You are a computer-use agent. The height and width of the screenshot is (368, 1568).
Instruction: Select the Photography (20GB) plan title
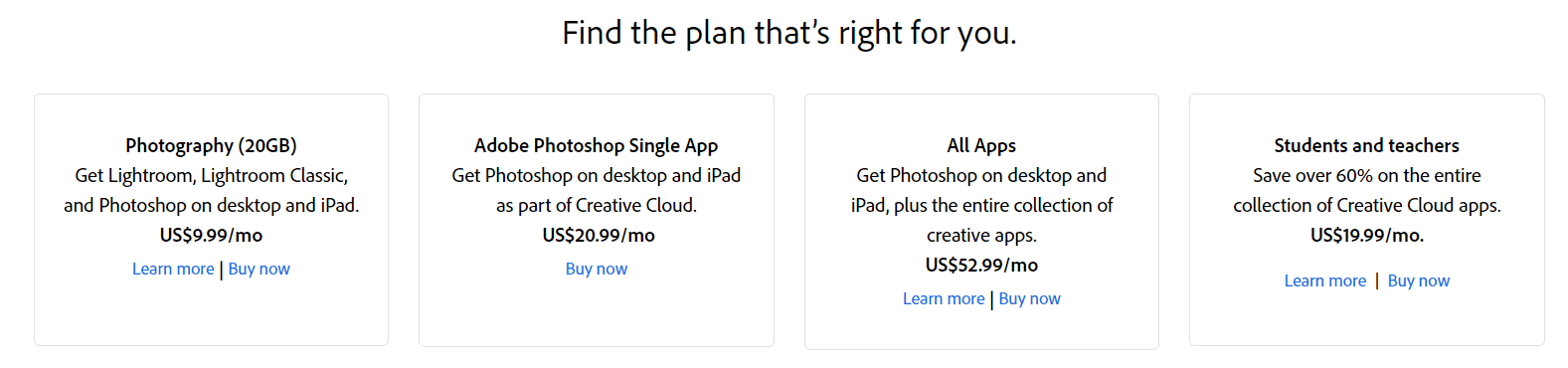[x=211, y=145]
